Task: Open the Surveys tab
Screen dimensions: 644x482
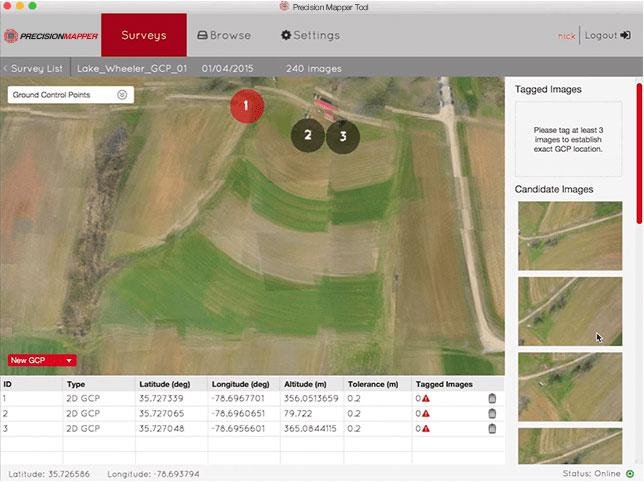Action: [144, 35]
